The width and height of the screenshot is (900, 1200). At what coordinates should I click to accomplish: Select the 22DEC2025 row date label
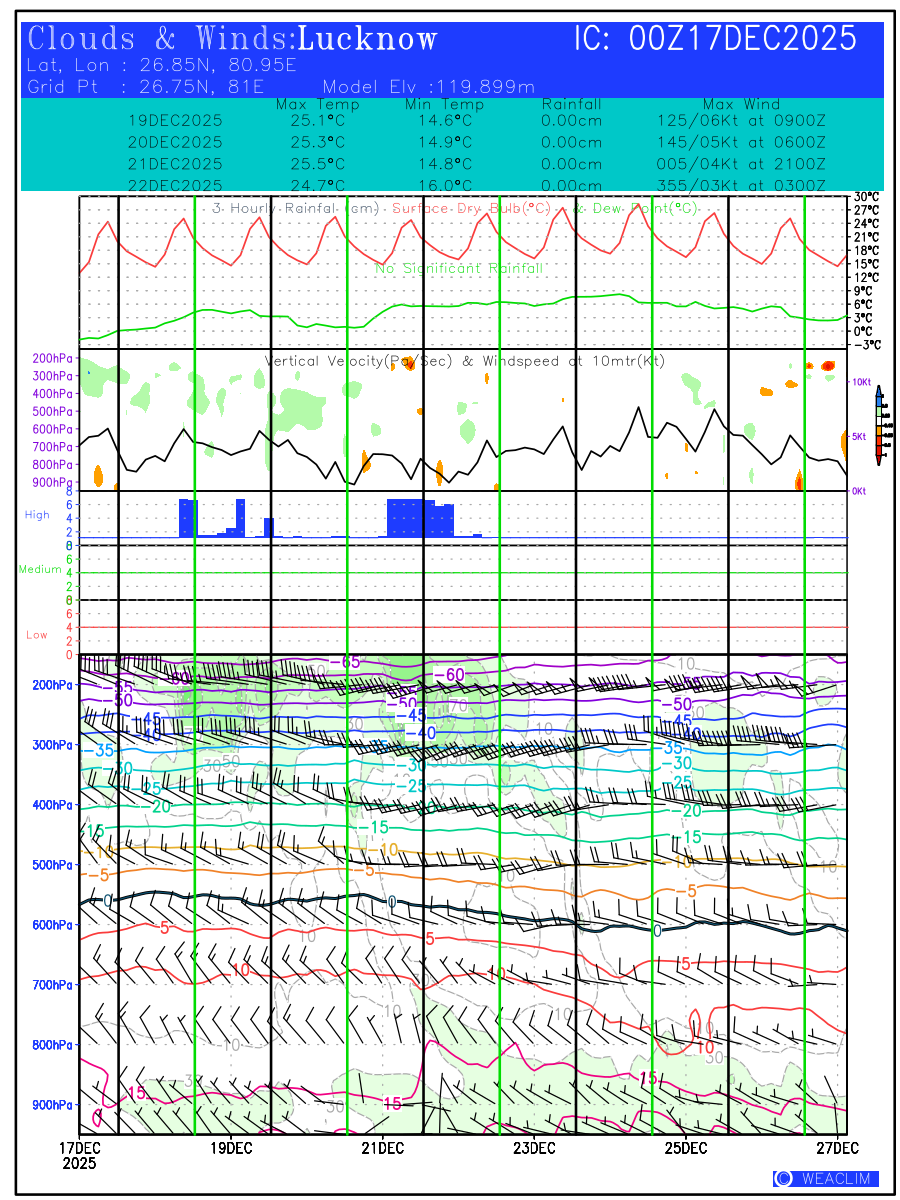175,186
